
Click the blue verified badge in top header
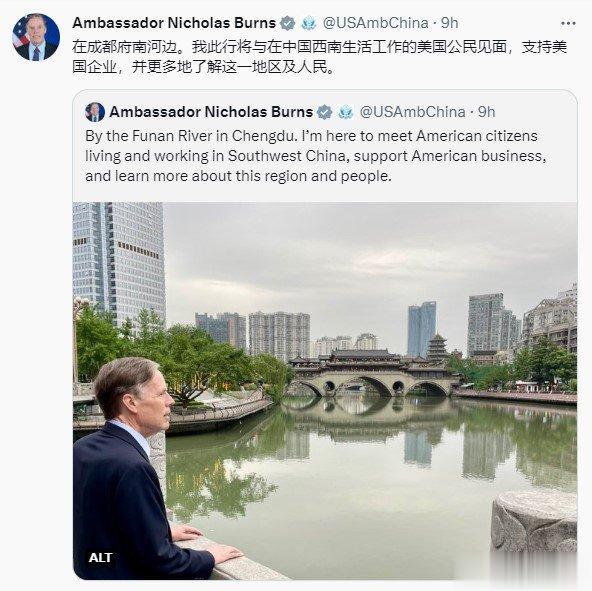tap(288, 23)
